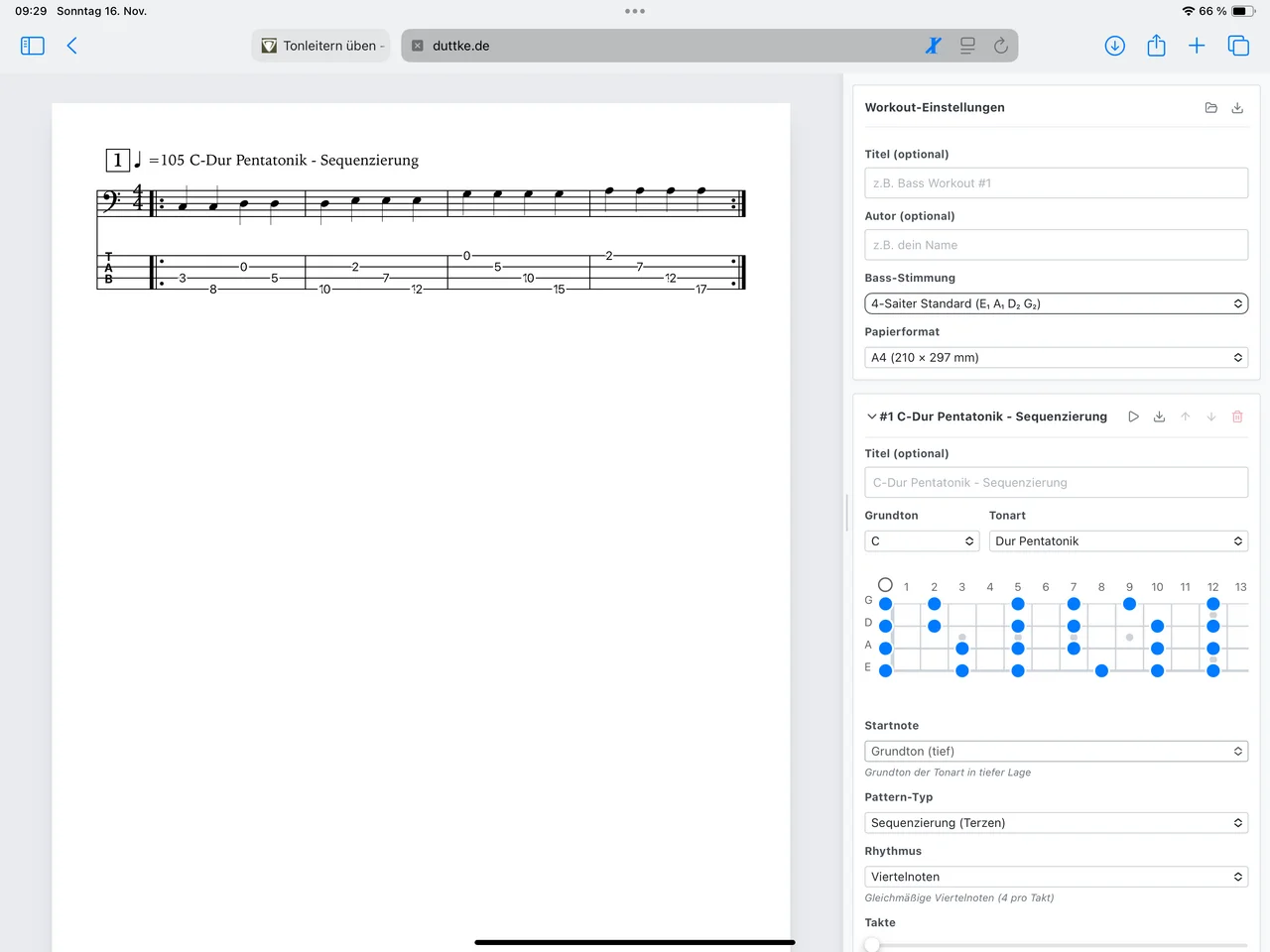
Task: Adjust the Takte slider handle
Action: point(872,945)
